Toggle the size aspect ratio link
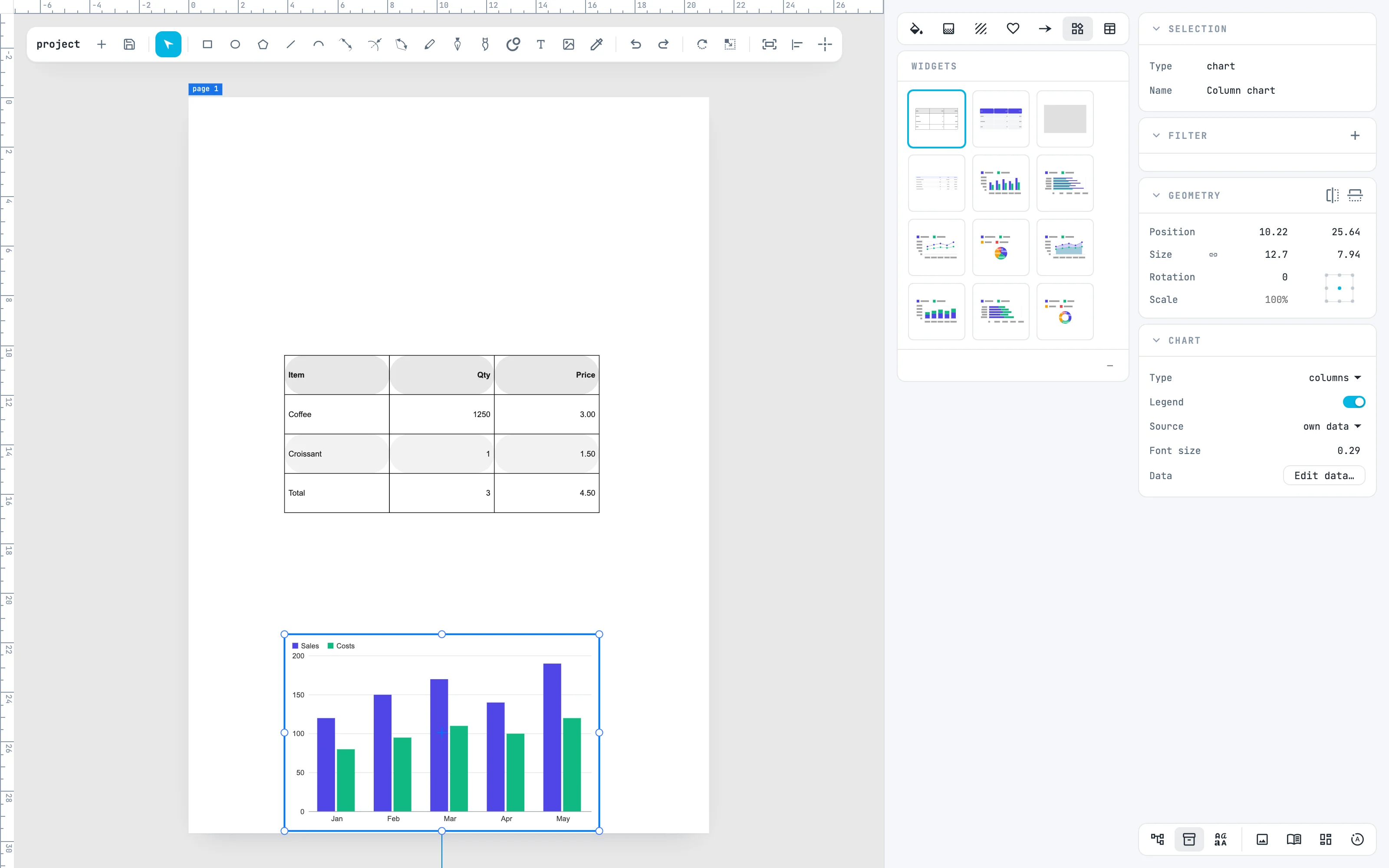The width and height of the screenshot is (1389, 868). coord(1213,254)
